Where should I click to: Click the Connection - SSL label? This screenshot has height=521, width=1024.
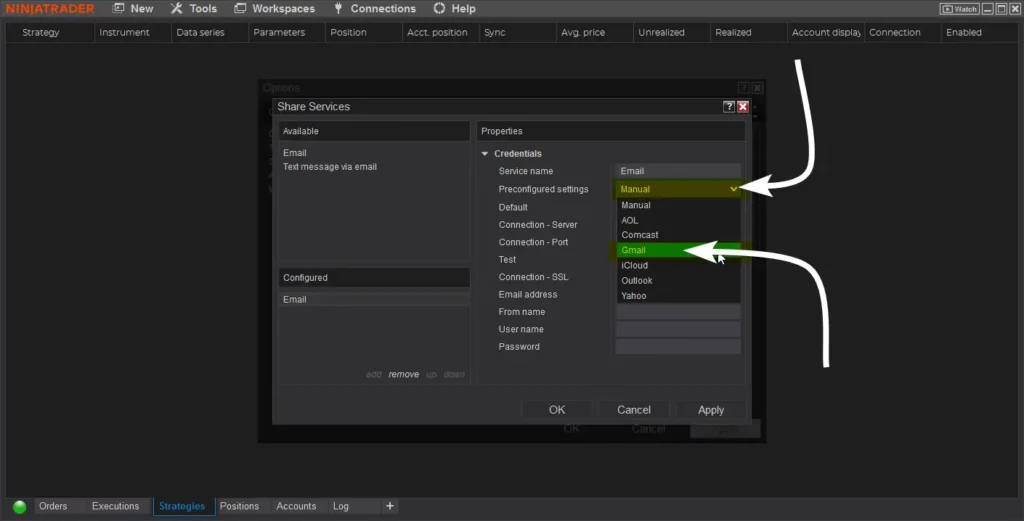(533, 277)
